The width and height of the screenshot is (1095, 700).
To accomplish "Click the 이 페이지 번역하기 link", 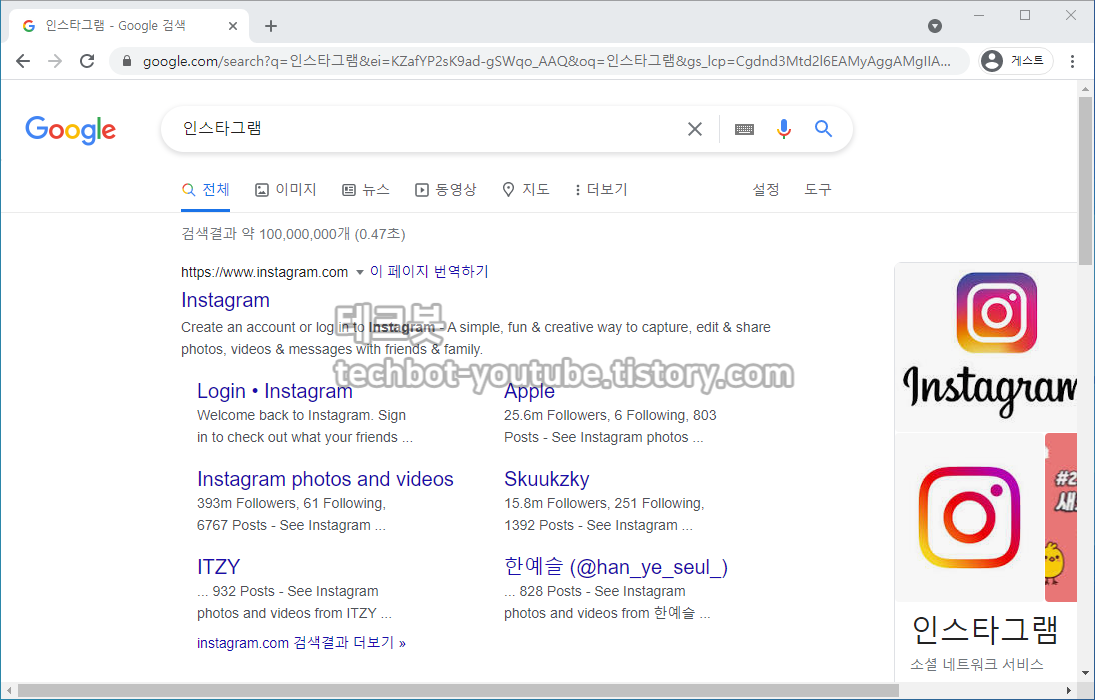I will [x=429, y=272].
